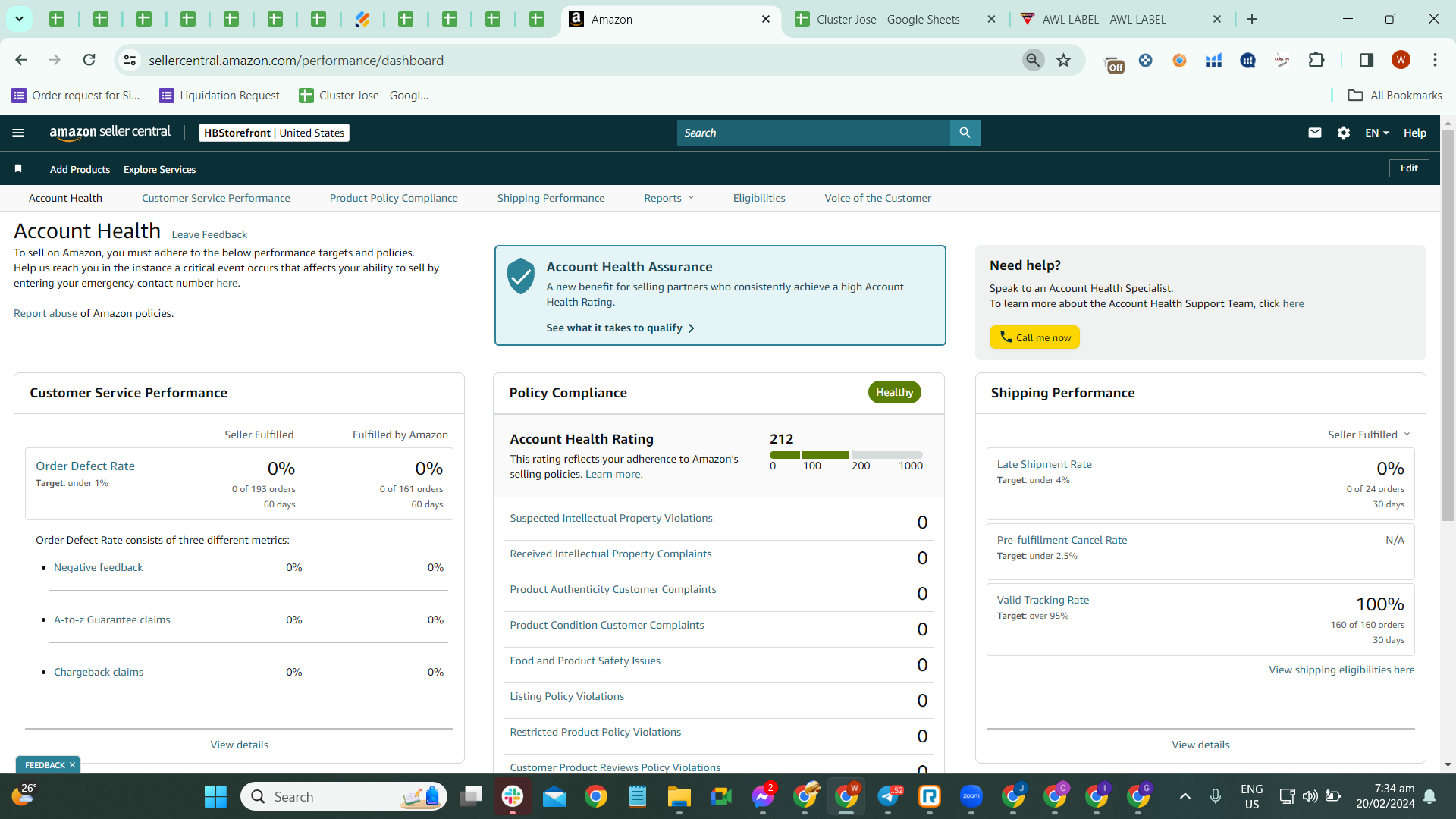The width and height of the screenshot is (1456, 819).
Task: Open the browser zoom magnifier icon
Action: 1033,60
